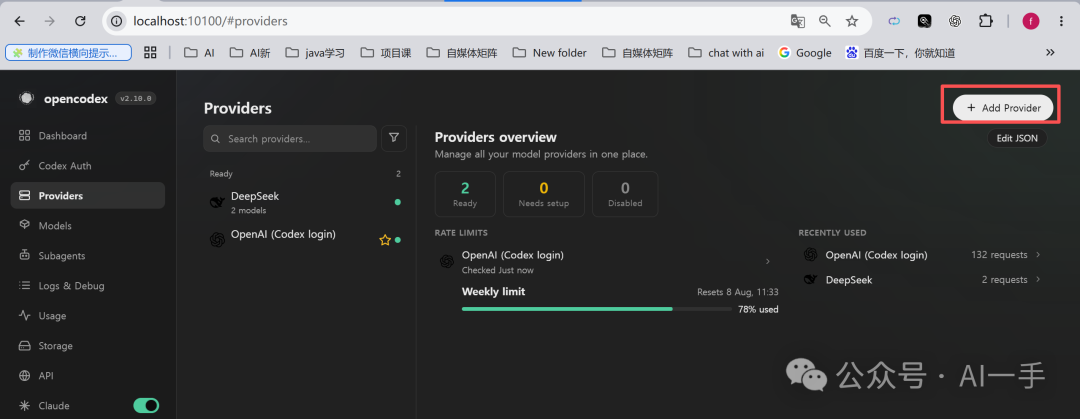1080x419 pixels.
Task: Open the Extensions puzzle icon
Action: [x=986, y=21]
